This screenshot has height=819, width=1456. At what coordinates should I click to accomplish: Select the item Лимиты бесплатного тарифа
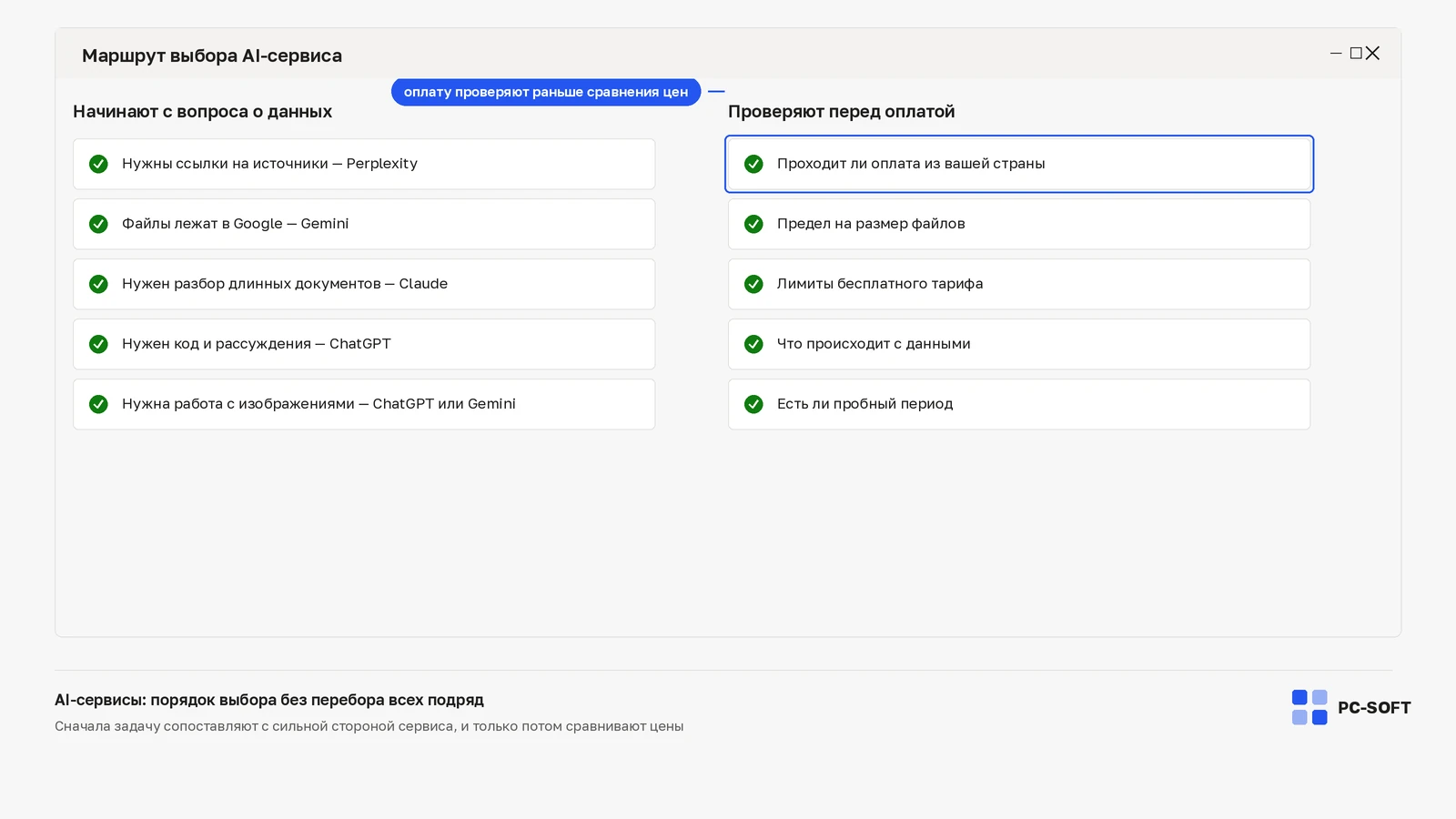pyautogui.click(x=1019, y=284)
